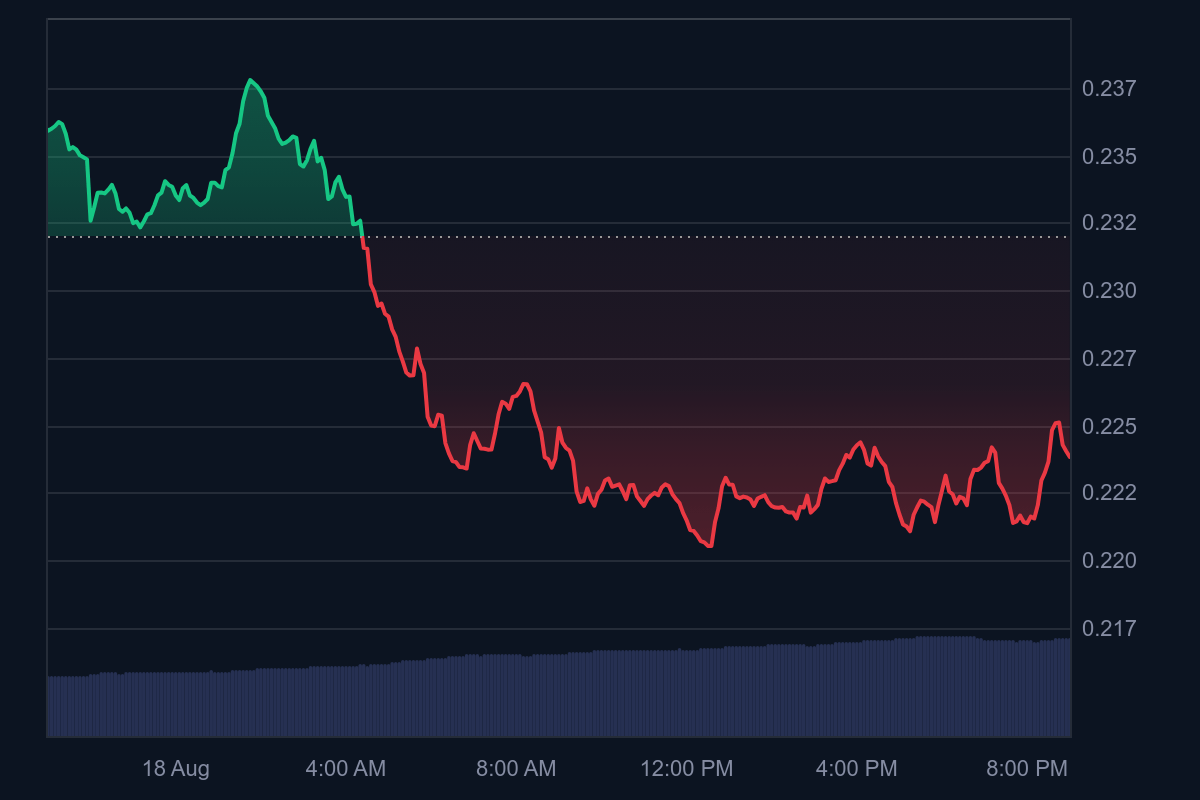Click the dotted opening price reference line
This screenshot has height=800, width=1200.
pos(600,237)
